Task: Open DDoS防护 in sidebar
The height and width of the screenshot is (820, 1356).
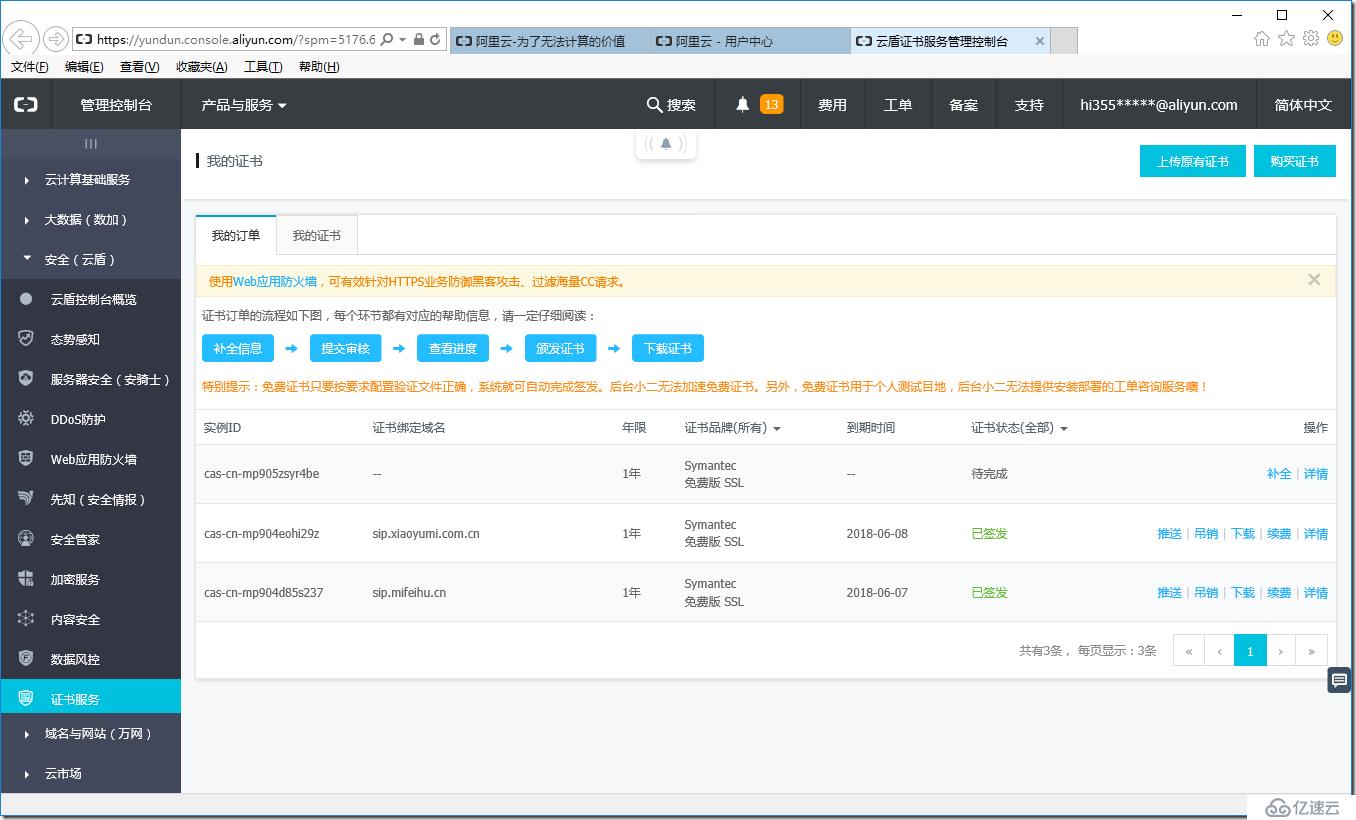Action: click(91, 419)
